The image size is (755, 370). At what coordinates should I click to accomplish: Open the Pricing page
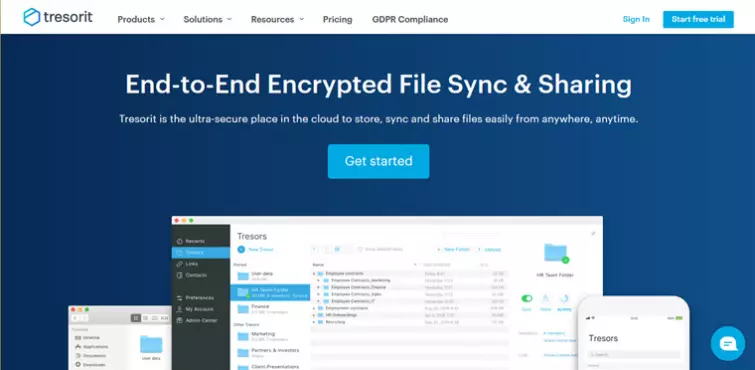pyautogui.click(x=338, y=19)
